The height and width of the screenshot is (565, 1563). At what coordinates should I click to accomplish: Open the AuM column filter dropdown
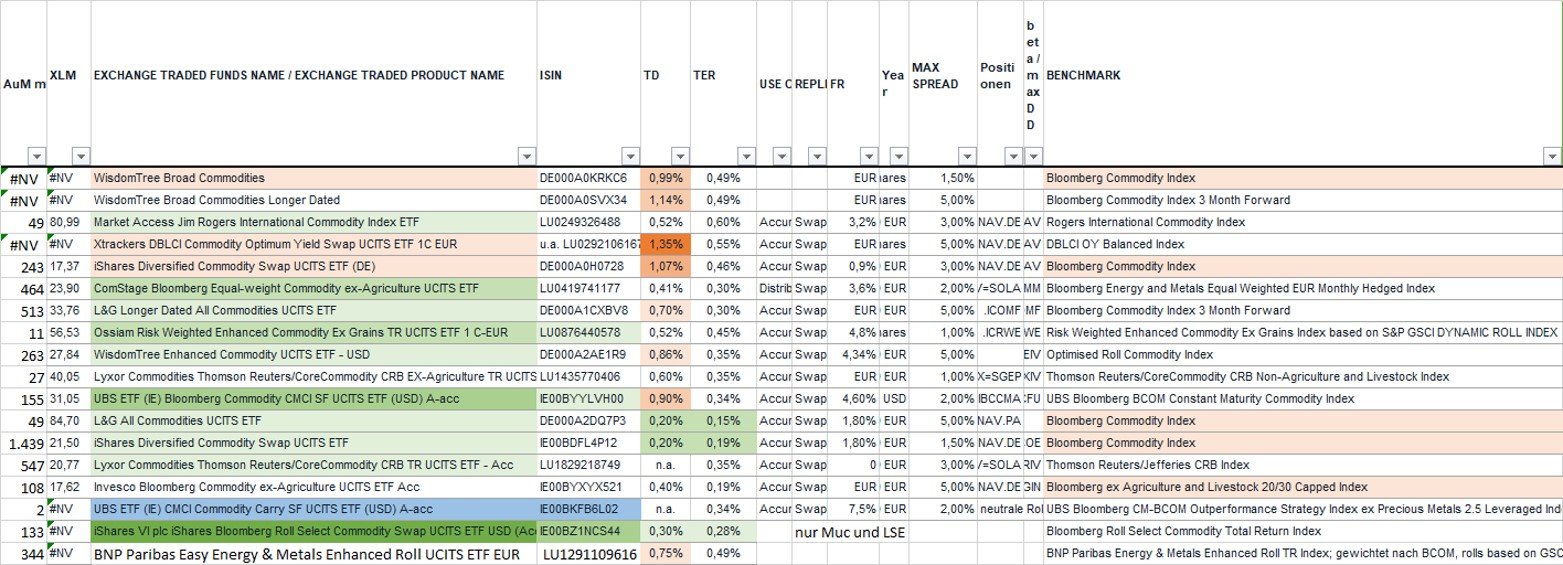[37, 156]
